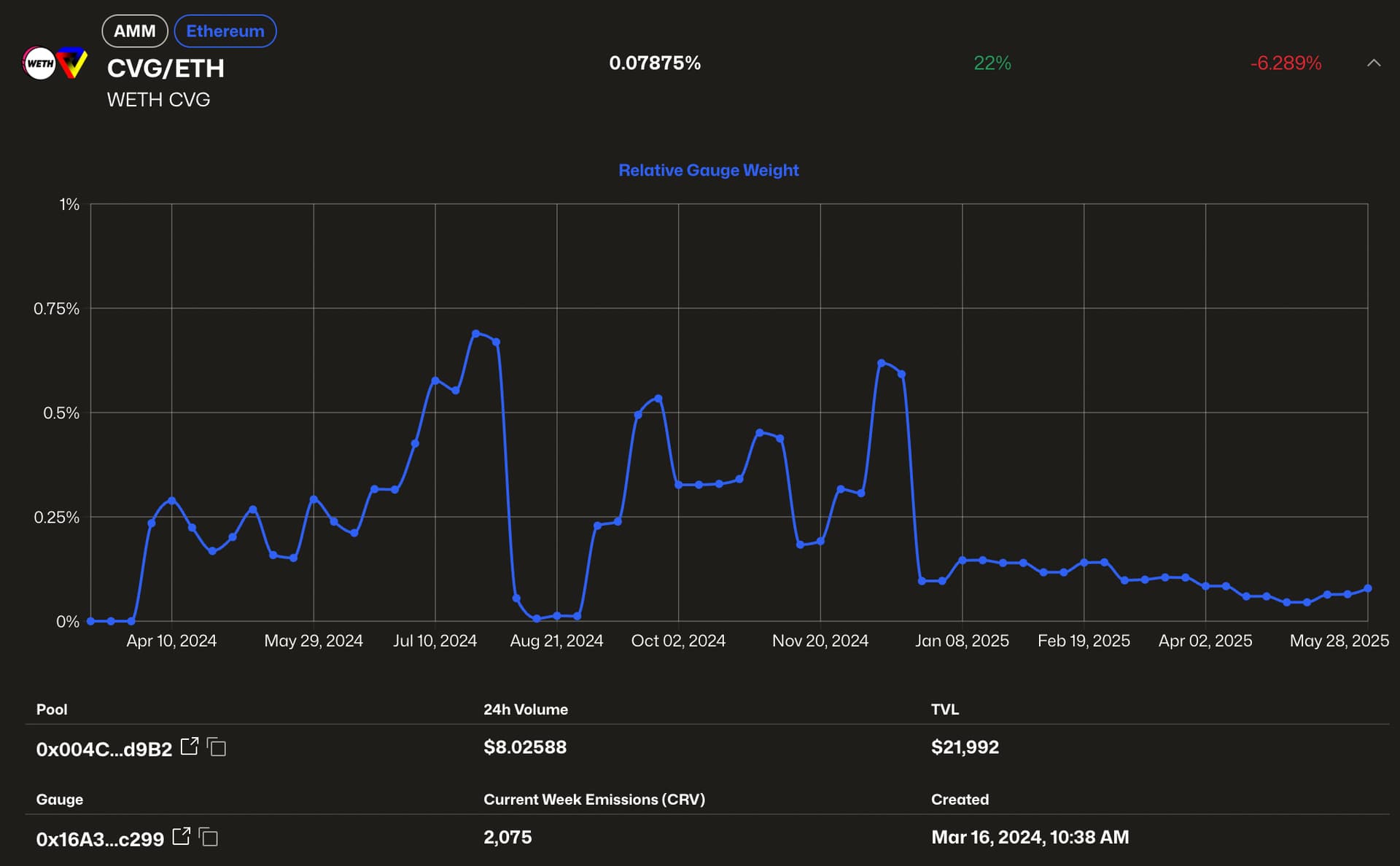Collapse the CVG/ETH gauge row chevron

1374,63
